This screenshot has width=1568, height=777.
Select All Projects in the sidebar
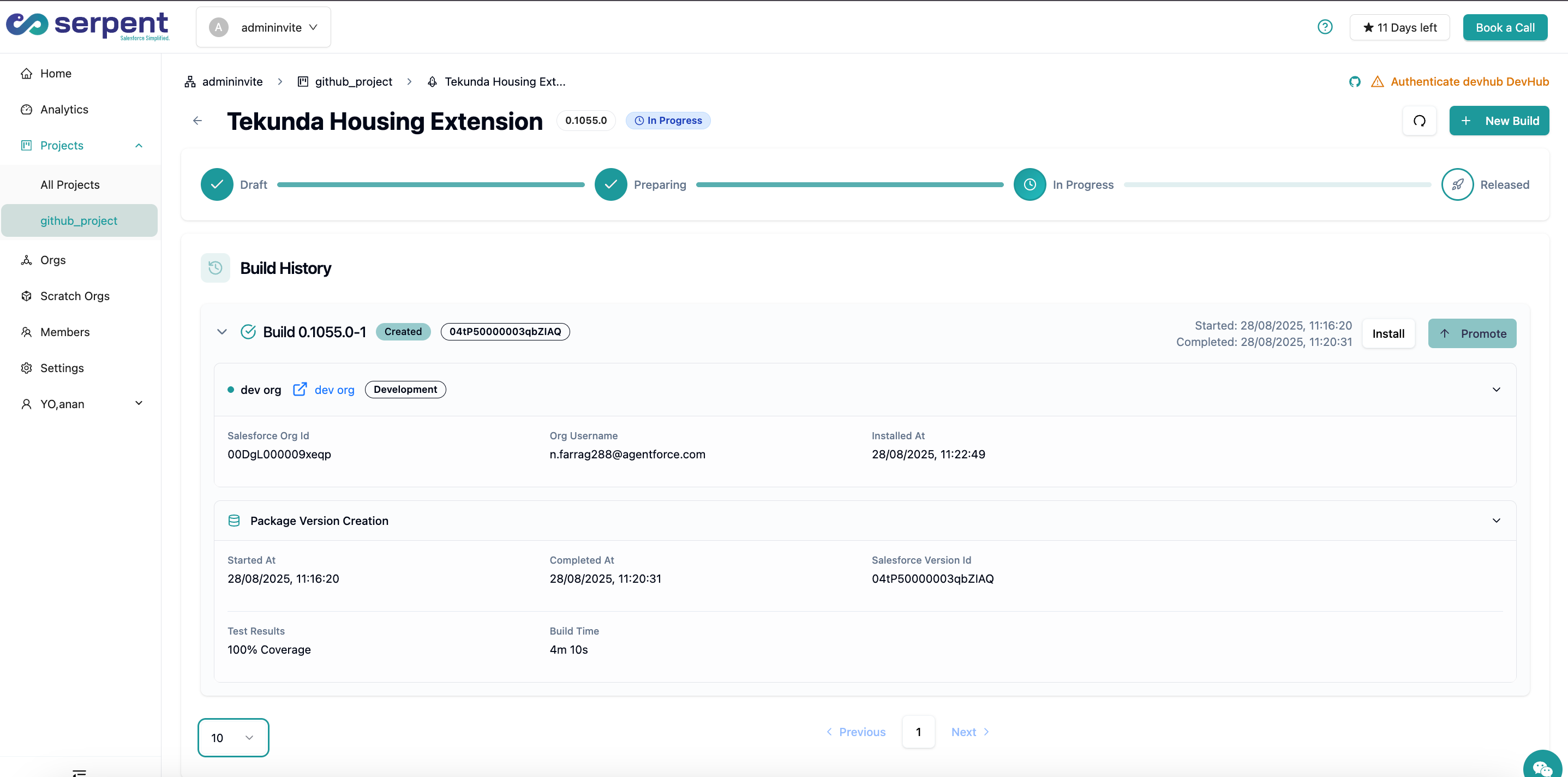pyautogui.click(x=79, y=184)
